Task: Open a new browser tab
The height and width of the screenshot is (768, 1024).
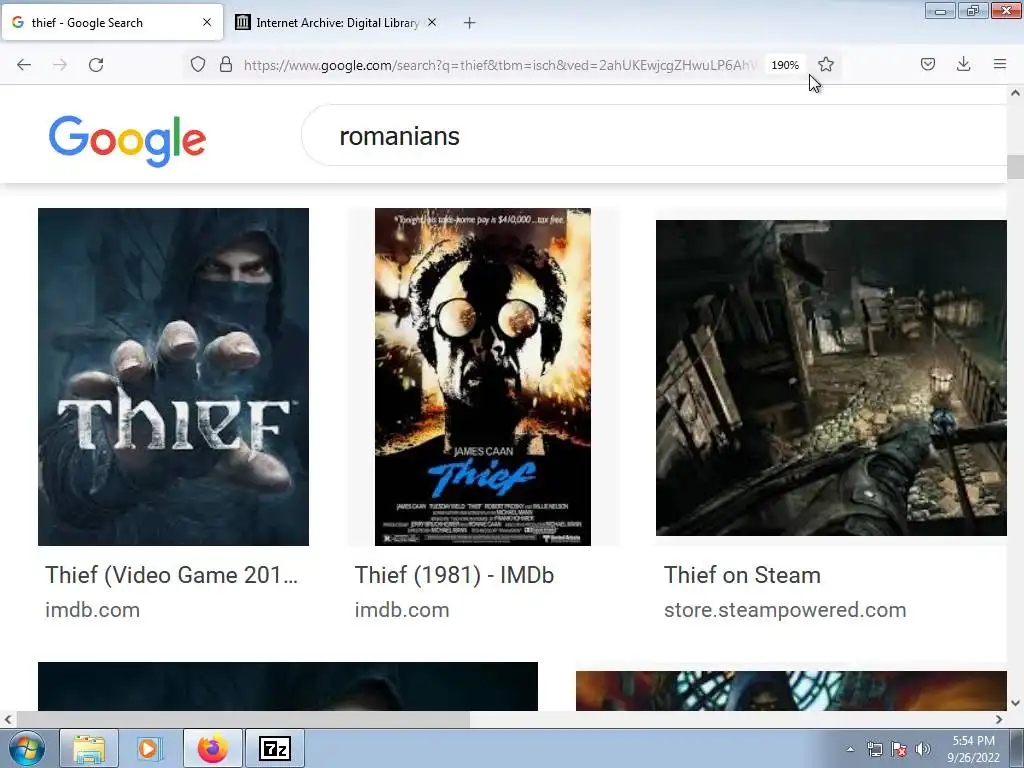Action: coord(470,23)
